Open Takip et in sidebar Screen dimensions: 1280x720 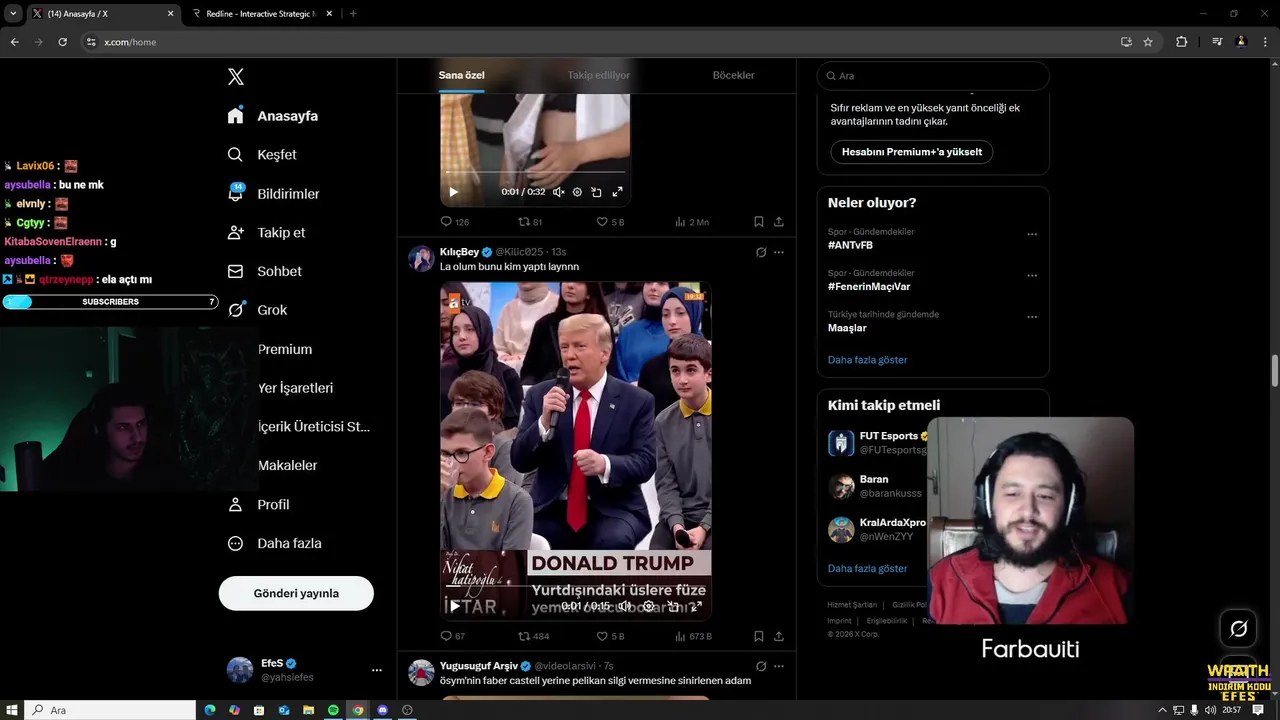267,232
